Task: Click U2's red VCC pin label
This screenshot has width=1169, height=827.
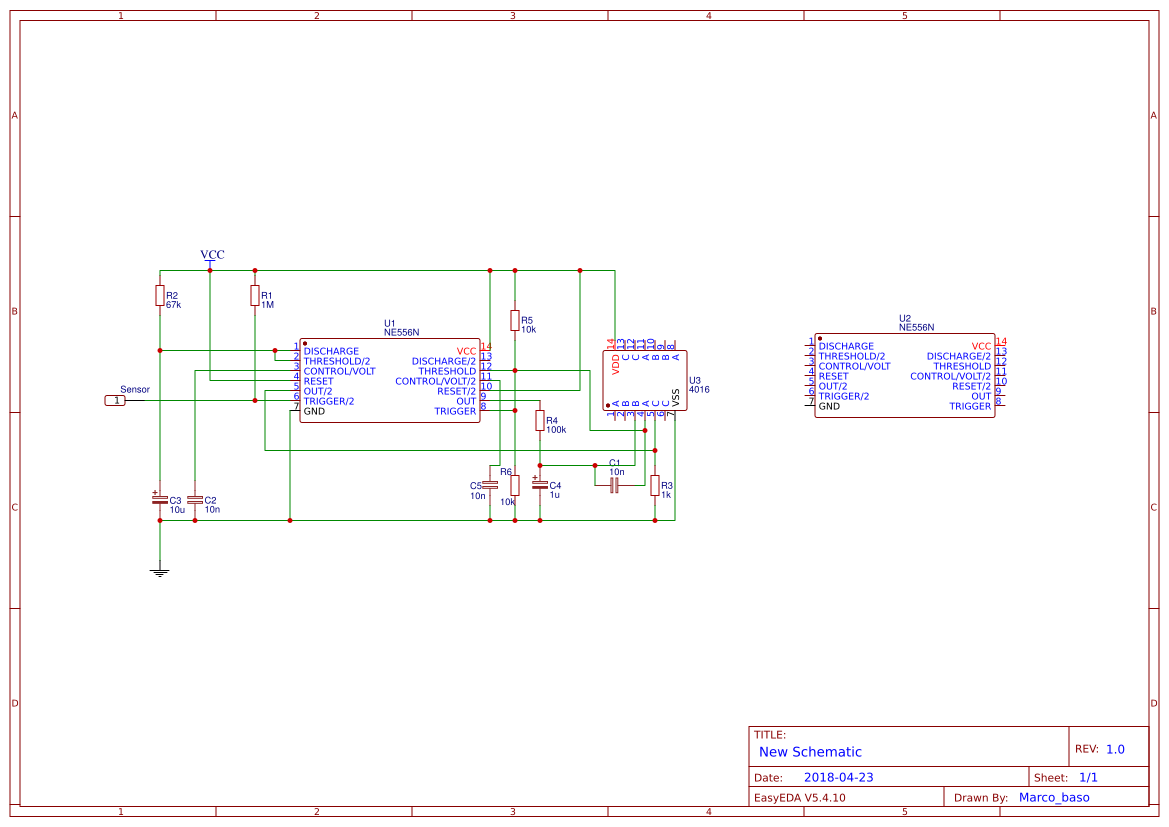Action: [981, 346]
